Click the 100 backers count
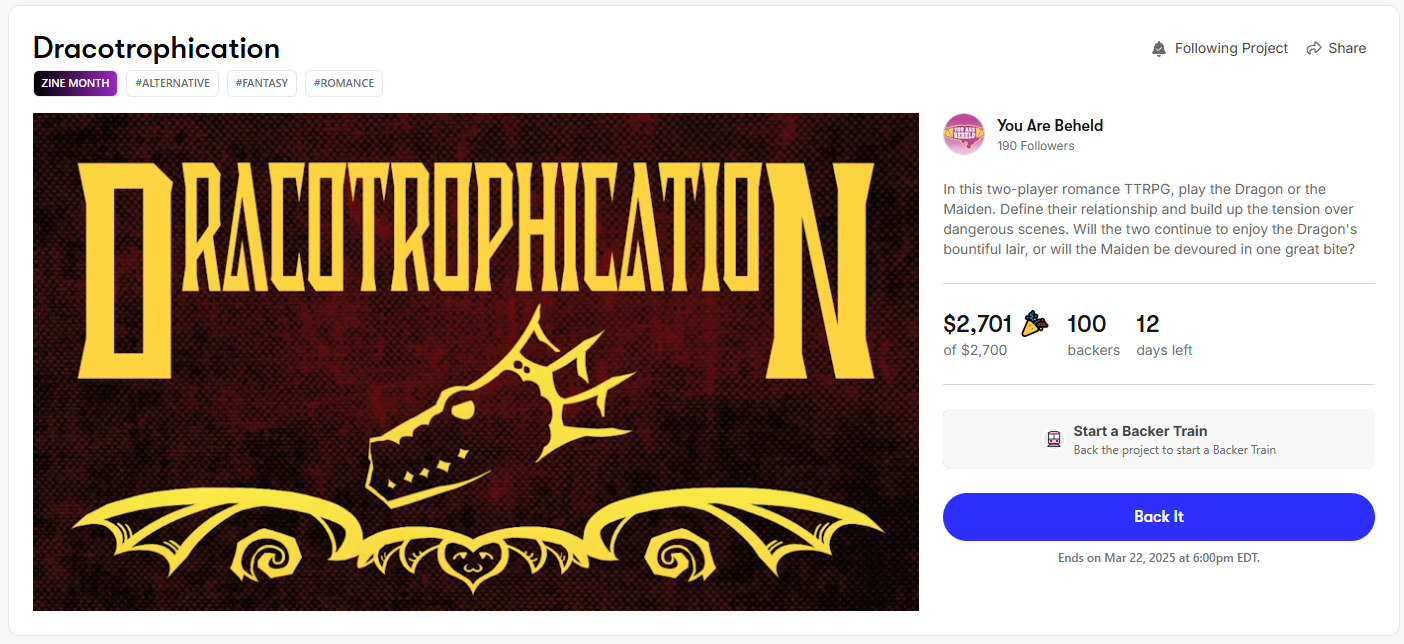Viewport: 1404px width, 644px height. (1087, 324)
